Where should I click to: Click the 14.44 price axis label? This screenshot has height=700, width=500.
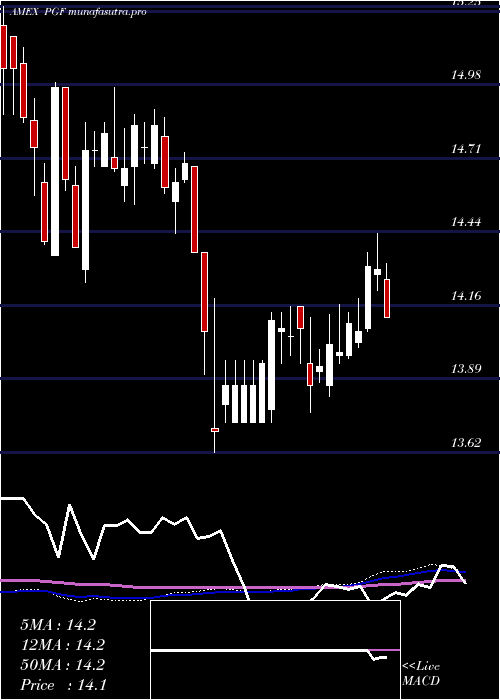(466, 222)
